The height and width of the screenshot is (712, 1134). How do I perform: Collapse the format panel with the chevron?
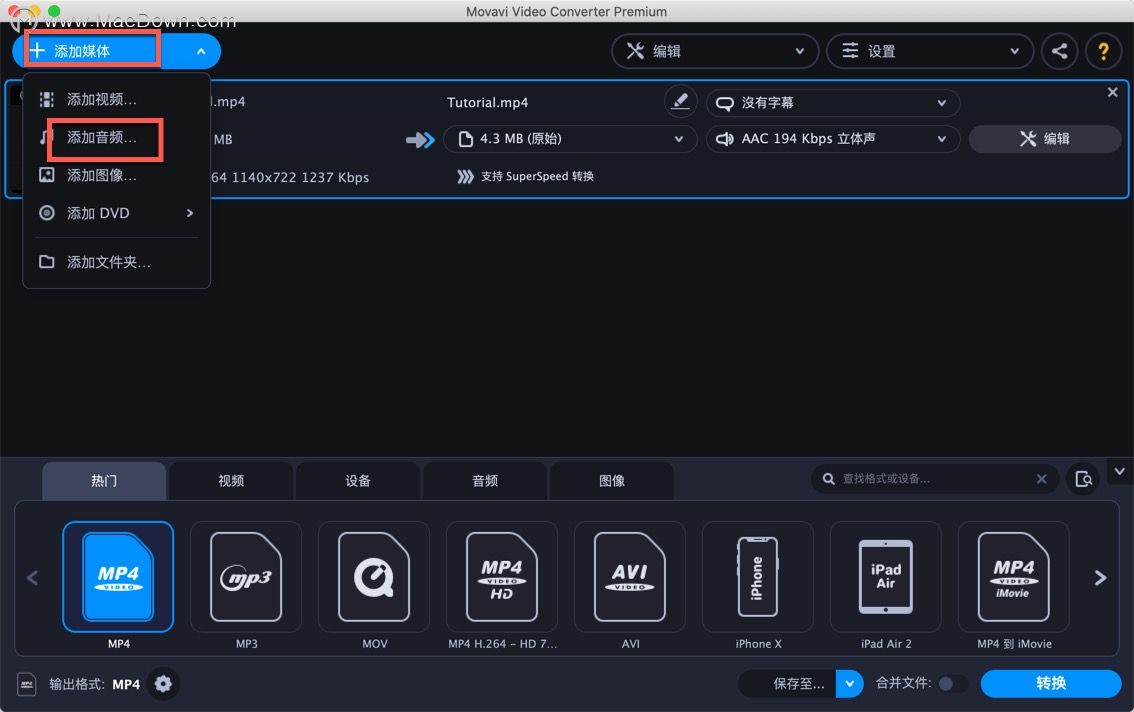tap(1120, 472)
